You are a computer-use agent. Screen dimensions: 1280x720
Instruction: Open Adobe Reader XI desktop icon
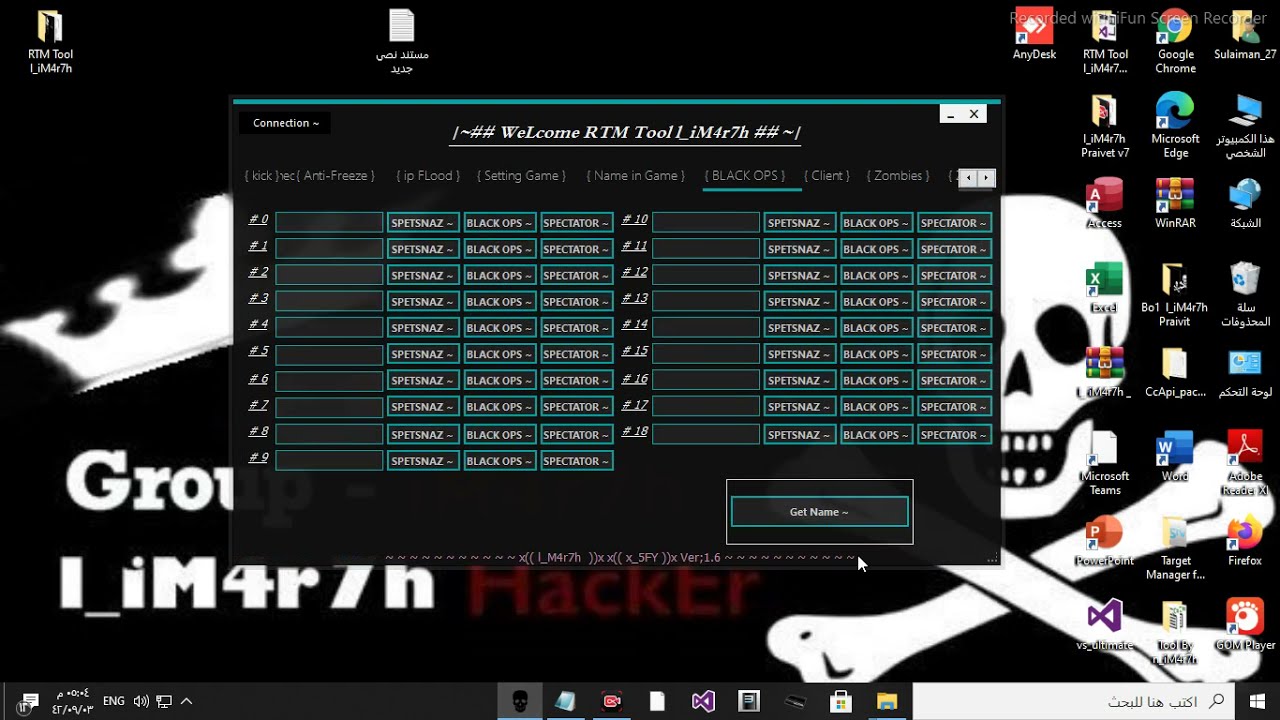coord(1245,464)
